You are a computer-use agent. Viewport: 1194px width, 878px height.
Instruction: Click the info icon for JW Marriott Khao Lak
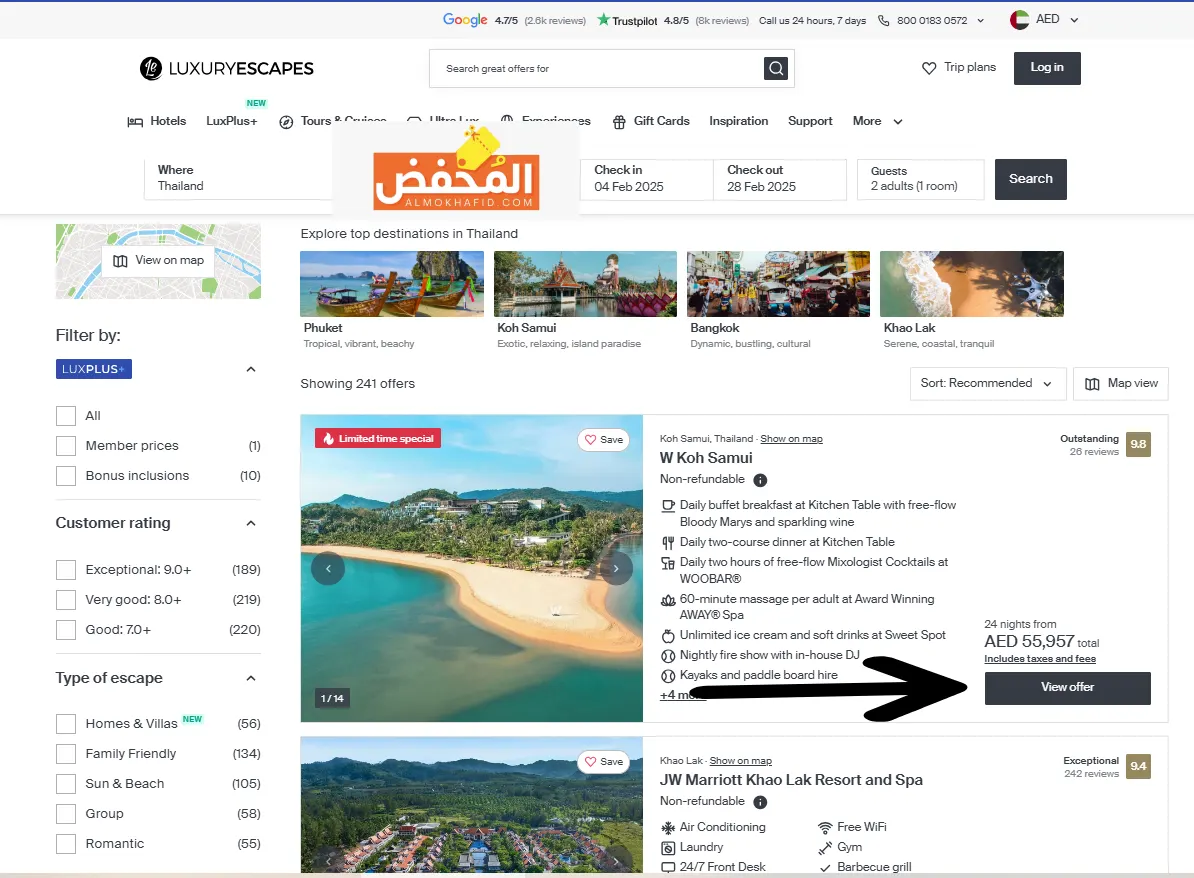click(760, 802)
